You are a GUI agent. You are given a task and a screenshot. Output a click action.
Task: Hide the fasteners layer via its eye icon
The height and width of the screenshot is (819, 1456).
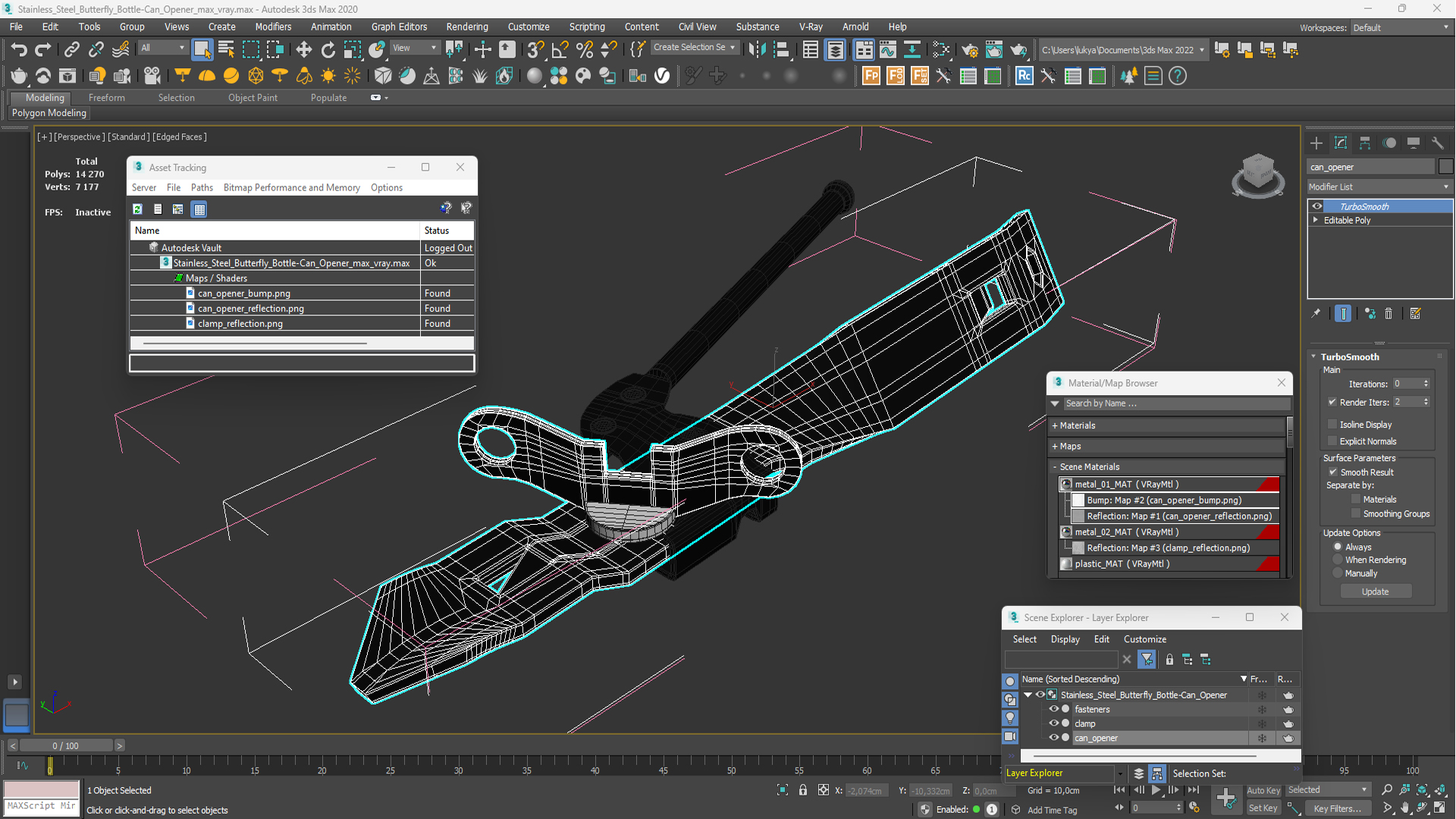click(x=1053, y=709)
